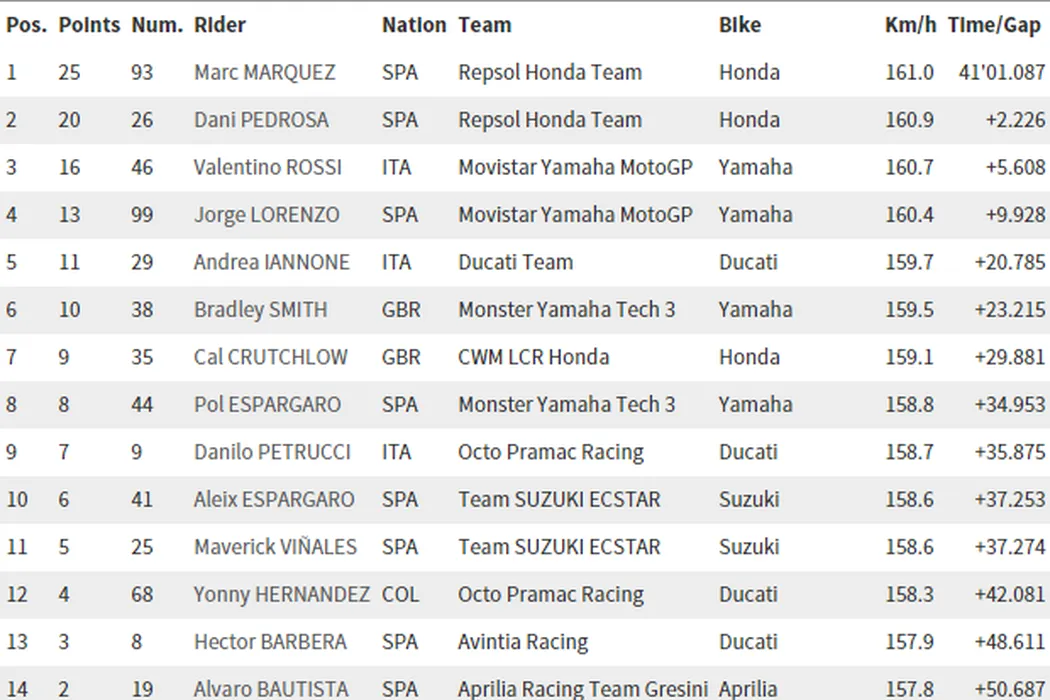
Task: Select Aprilia Racing Team Gresini cell
Action: (x=582, y=689)
